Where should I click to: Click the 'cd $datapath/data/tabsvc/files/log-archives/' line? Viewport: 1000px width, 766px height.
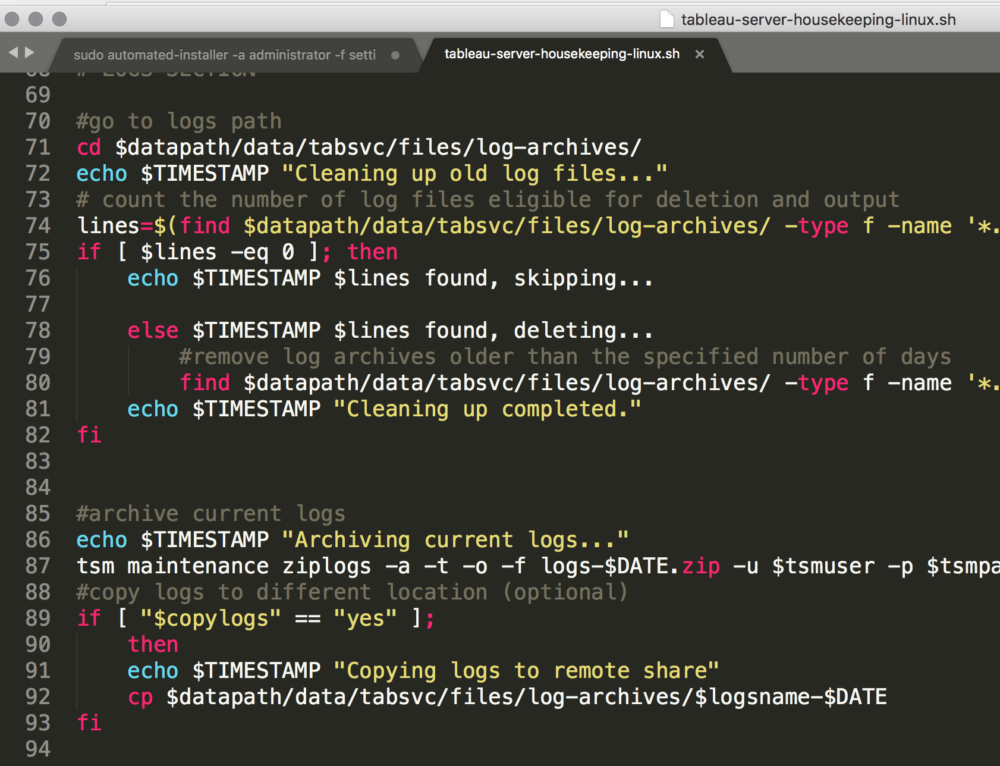coord(358,147)
